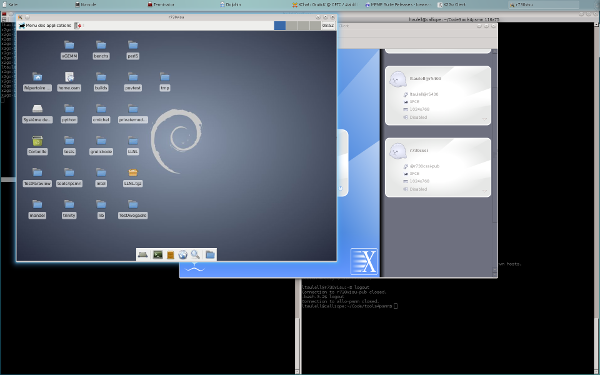600x375 pixels.
Task: Open the Menu des applications
Action: coord(45,26)
